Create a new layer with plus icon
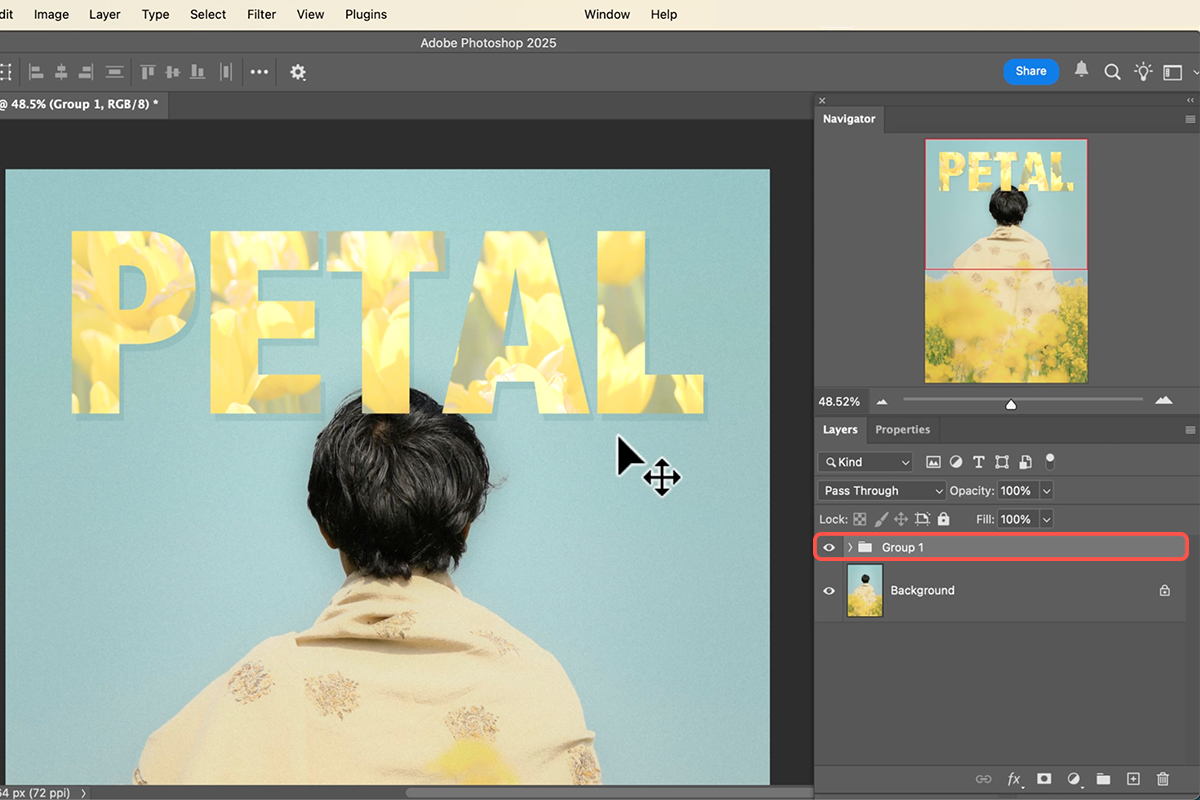The image size is (1200, 800). (1133, 779)
